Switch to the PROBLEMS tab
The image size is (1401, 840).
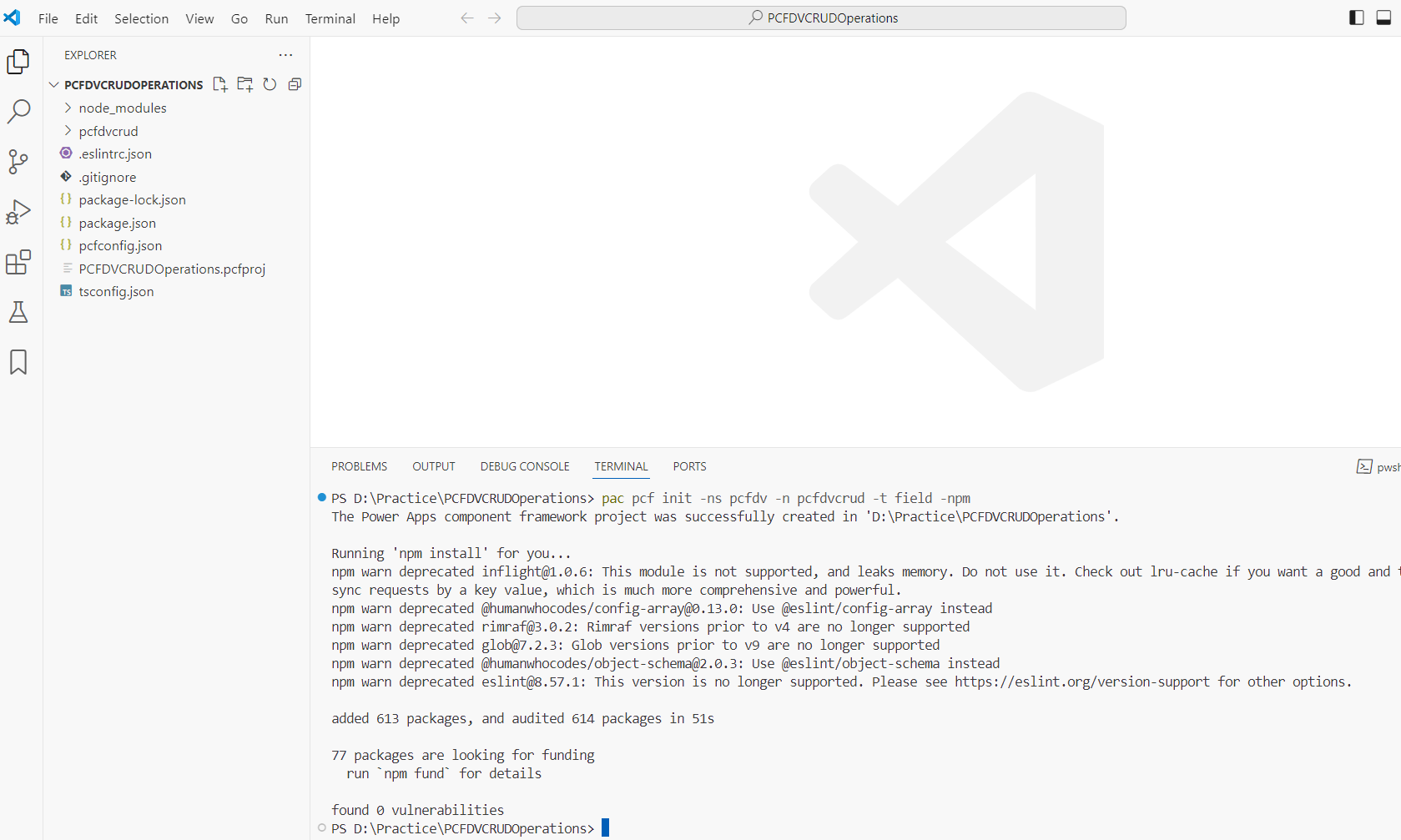(359, 466)
